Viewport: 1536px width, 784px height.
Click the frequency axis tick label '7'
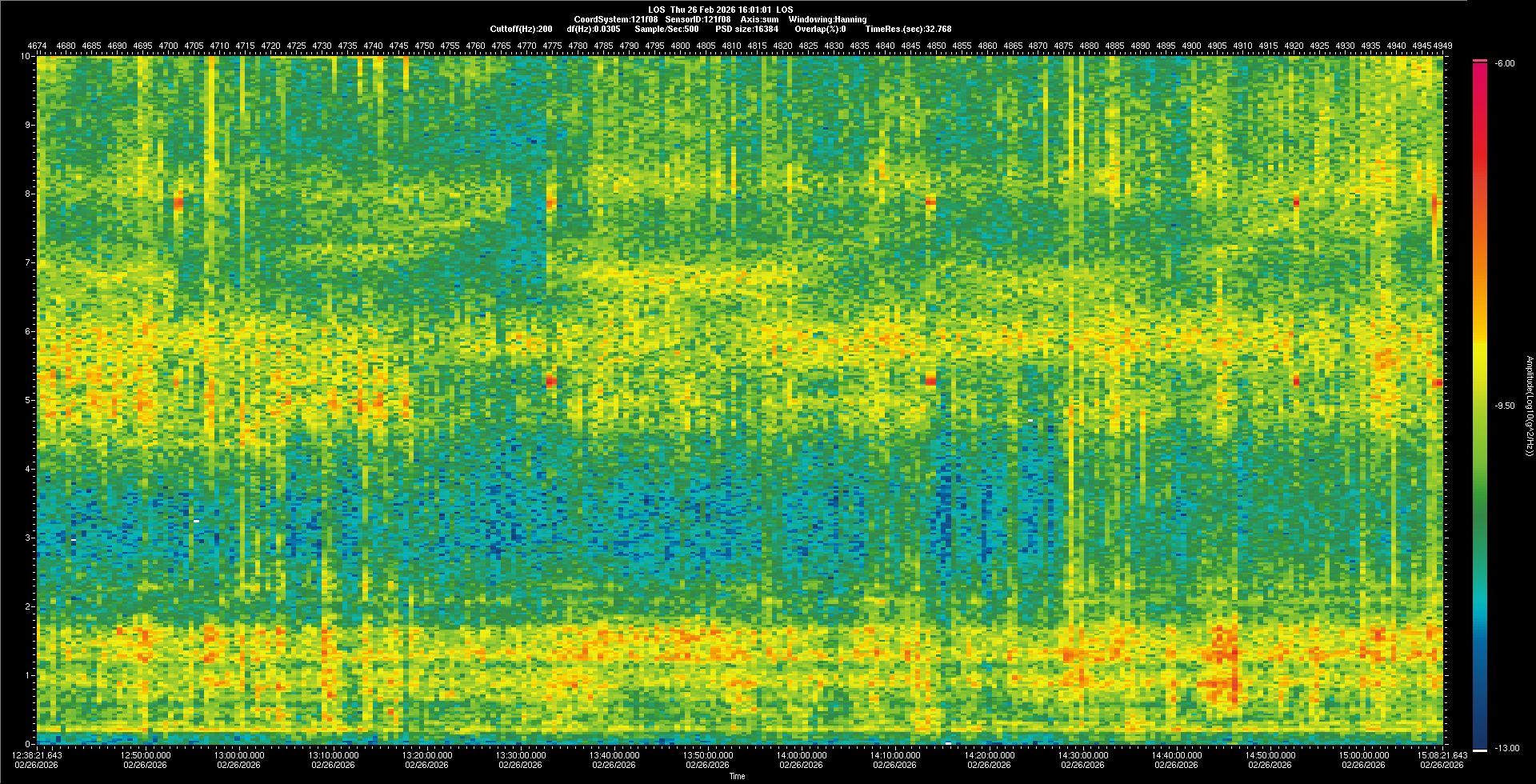pos(29,262)
